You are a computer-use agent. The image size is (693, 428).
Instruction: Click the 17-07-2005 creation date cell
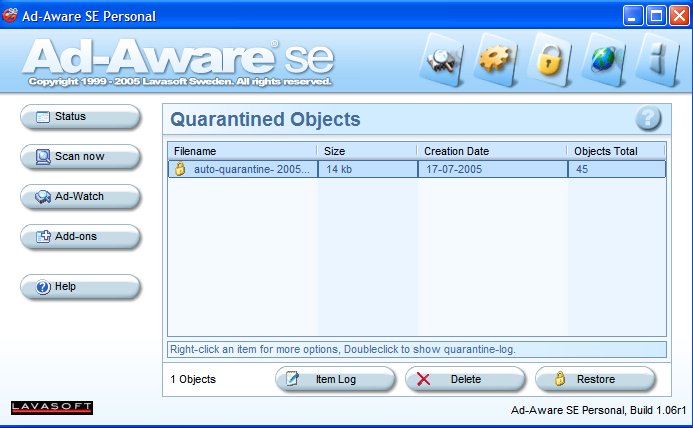[493, 169]
